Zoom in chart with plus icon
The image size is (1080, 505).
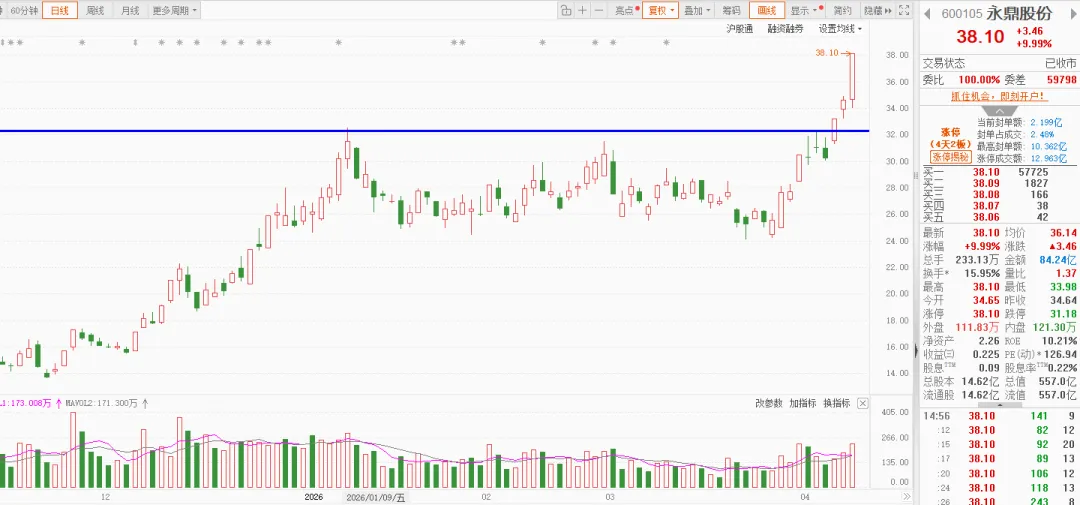pos(583,10)
